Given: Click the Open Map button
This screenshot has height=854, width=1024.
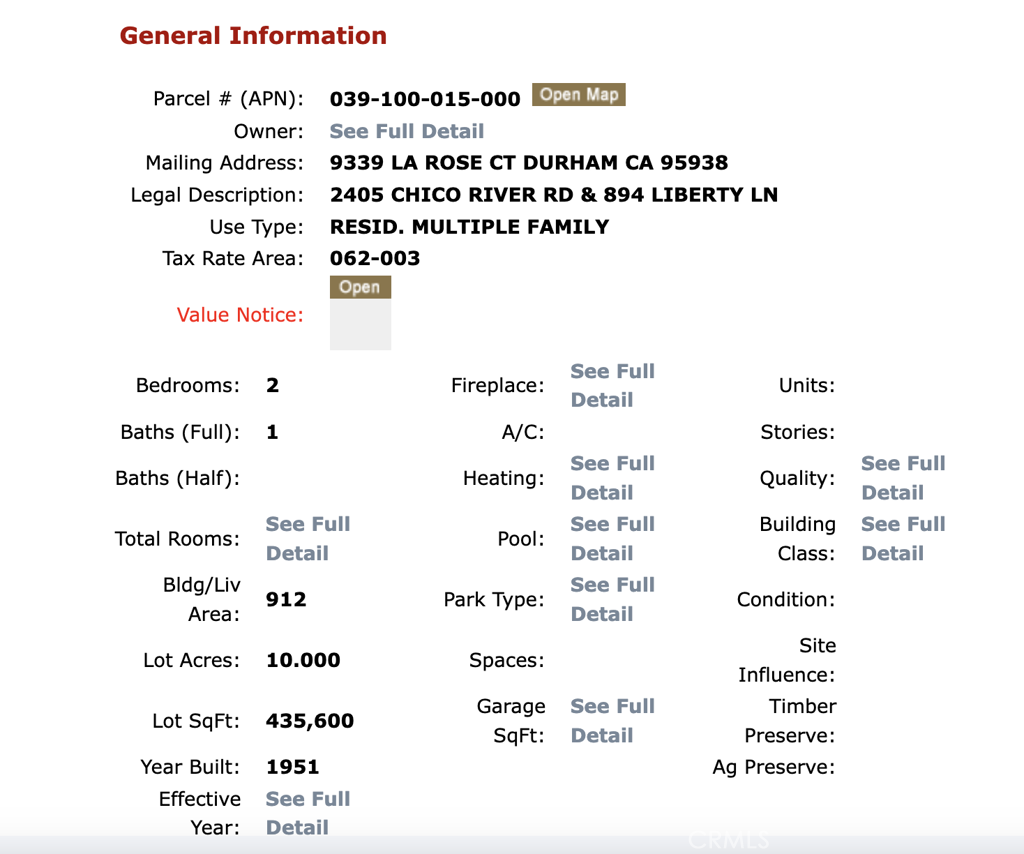Looking at the screenshot, I should [x=578, y=95].
